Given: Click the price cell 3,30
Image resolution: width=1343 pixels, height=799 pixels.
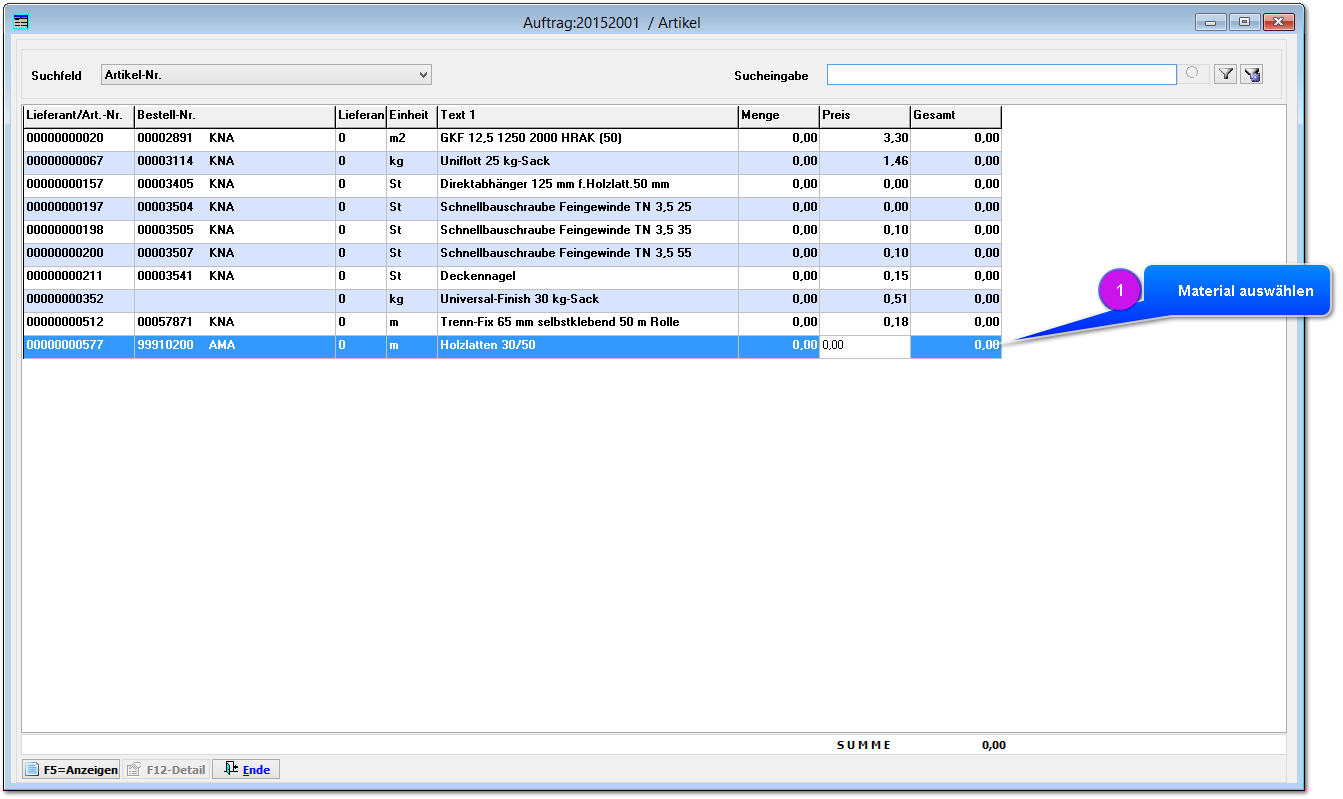Looking at the screenshot, I should (865, 138).
